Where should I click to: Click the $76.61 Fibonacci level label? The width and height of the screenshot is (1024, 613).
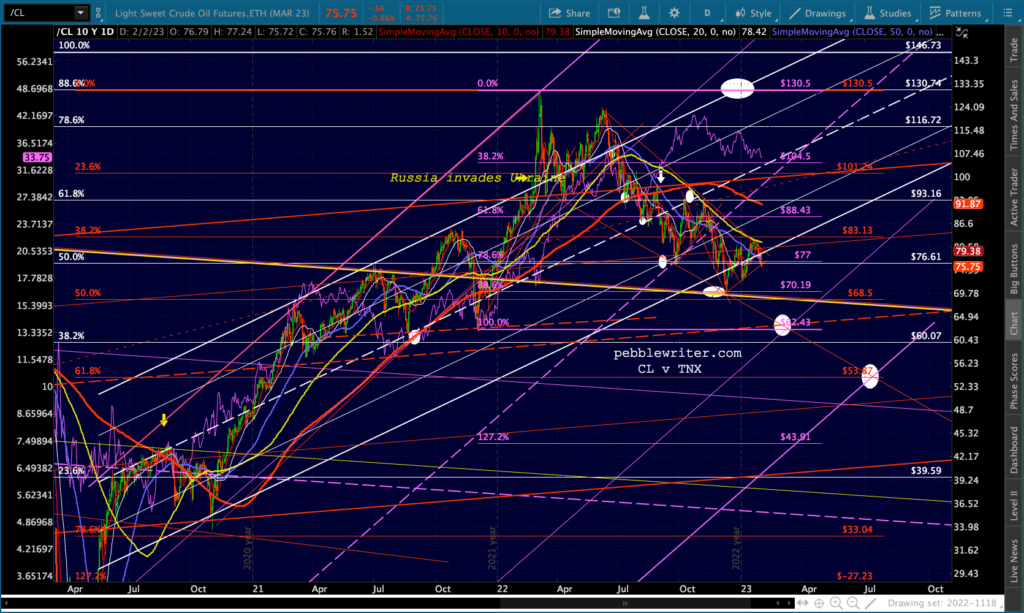926,257
